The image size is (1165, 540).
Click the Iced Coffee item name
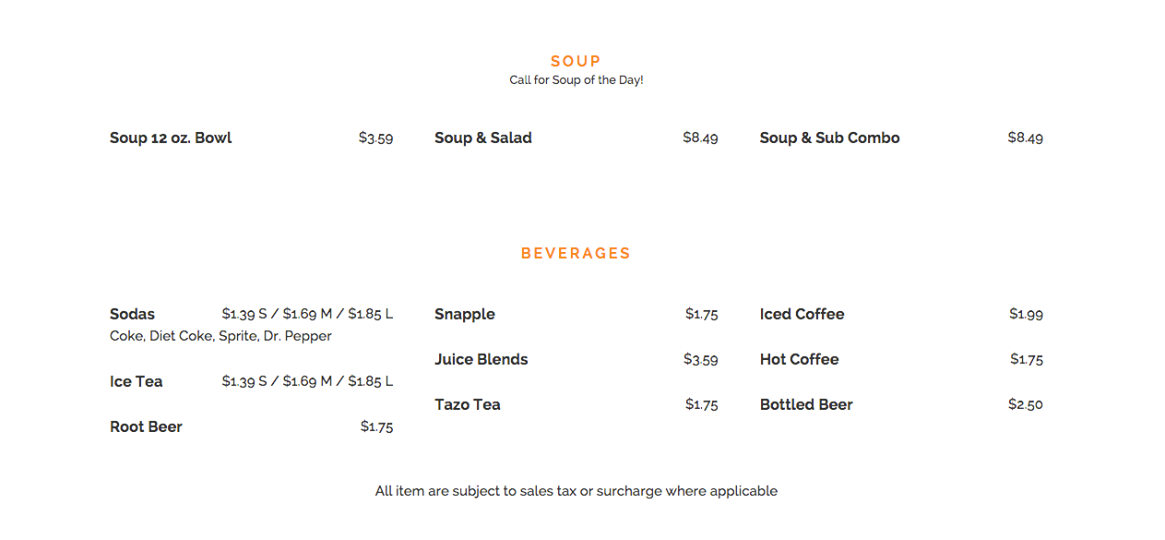click(802, 314)
